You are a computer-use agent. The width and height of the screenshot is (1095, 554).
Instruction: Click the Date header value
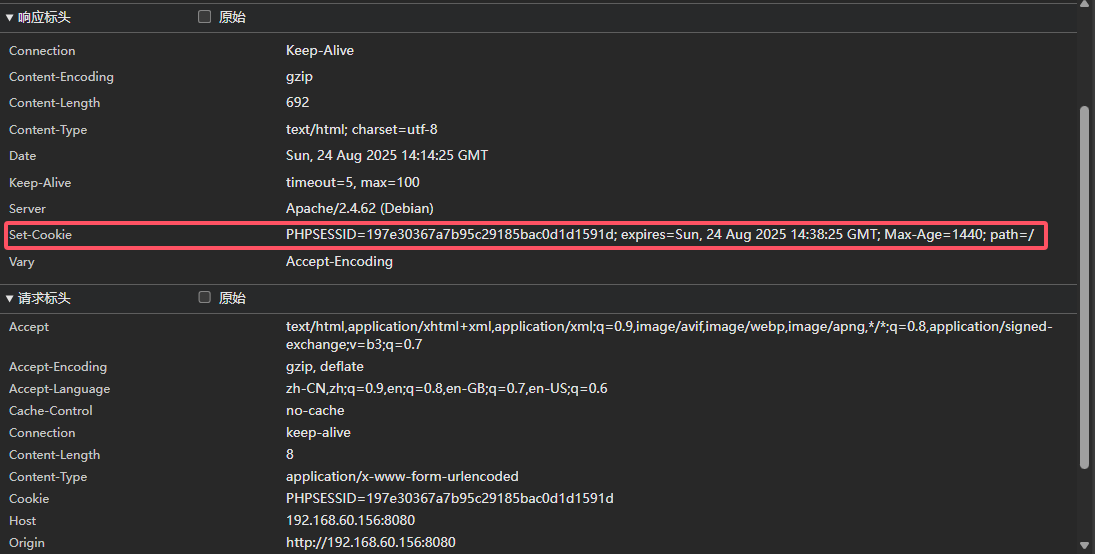click(387, 156)
